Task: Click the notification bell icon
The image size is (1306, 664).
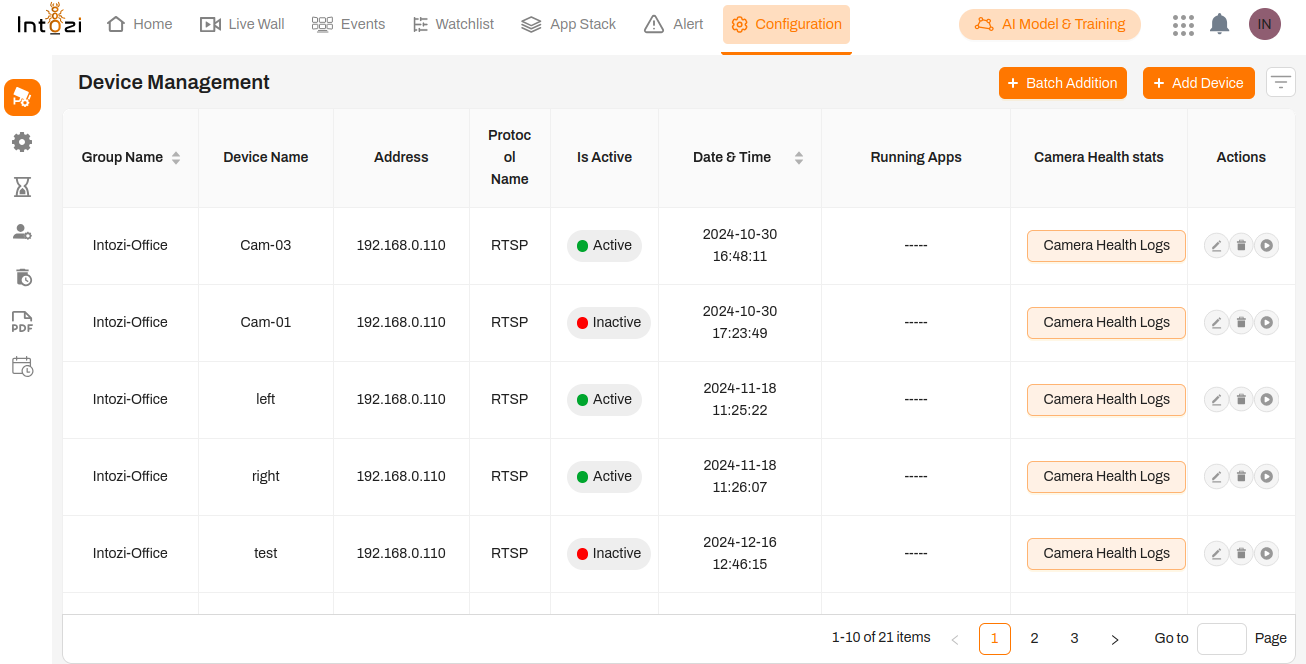Action: point(1219,24)
